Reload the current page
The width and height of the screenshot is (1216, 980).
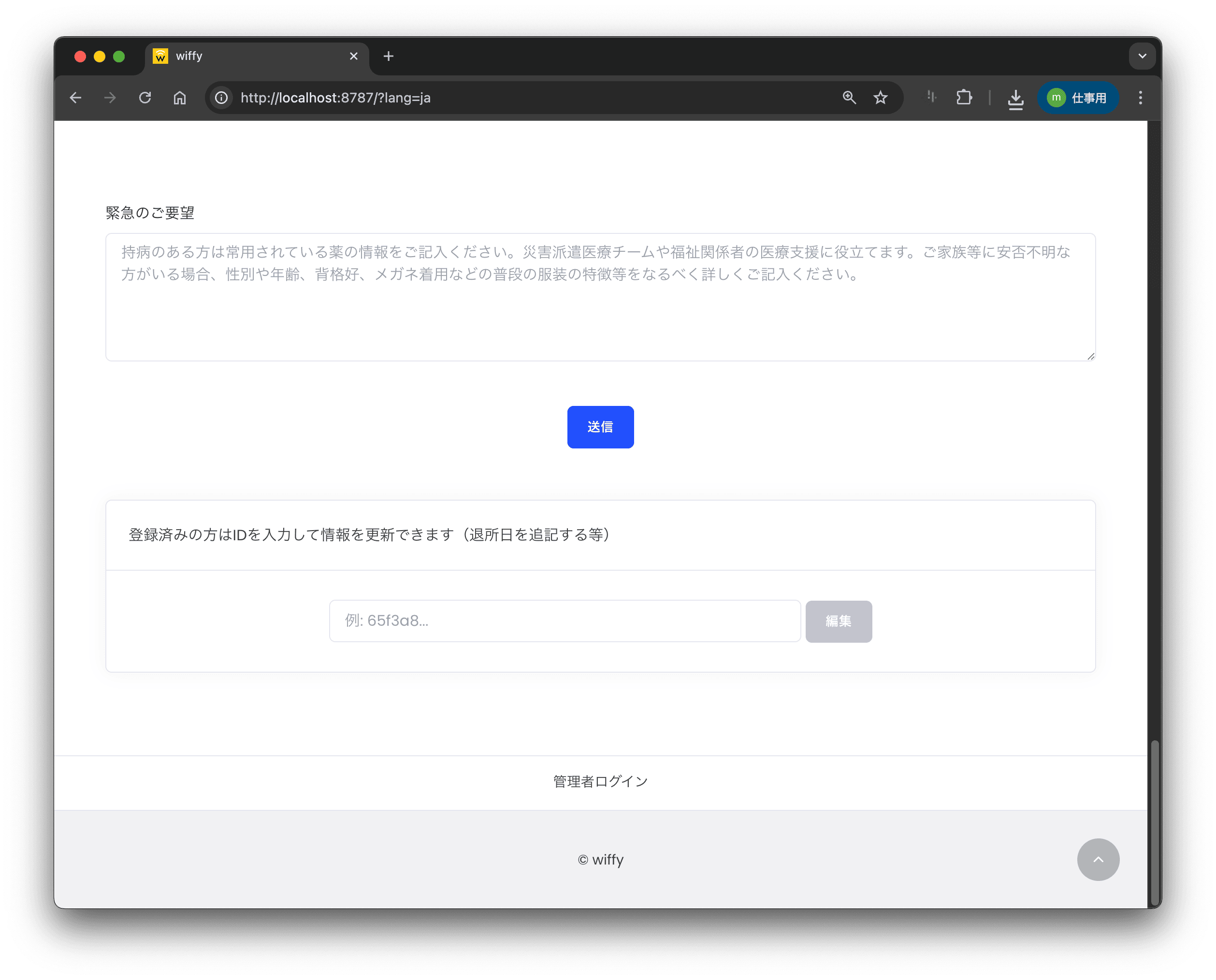tap(145, 98)
